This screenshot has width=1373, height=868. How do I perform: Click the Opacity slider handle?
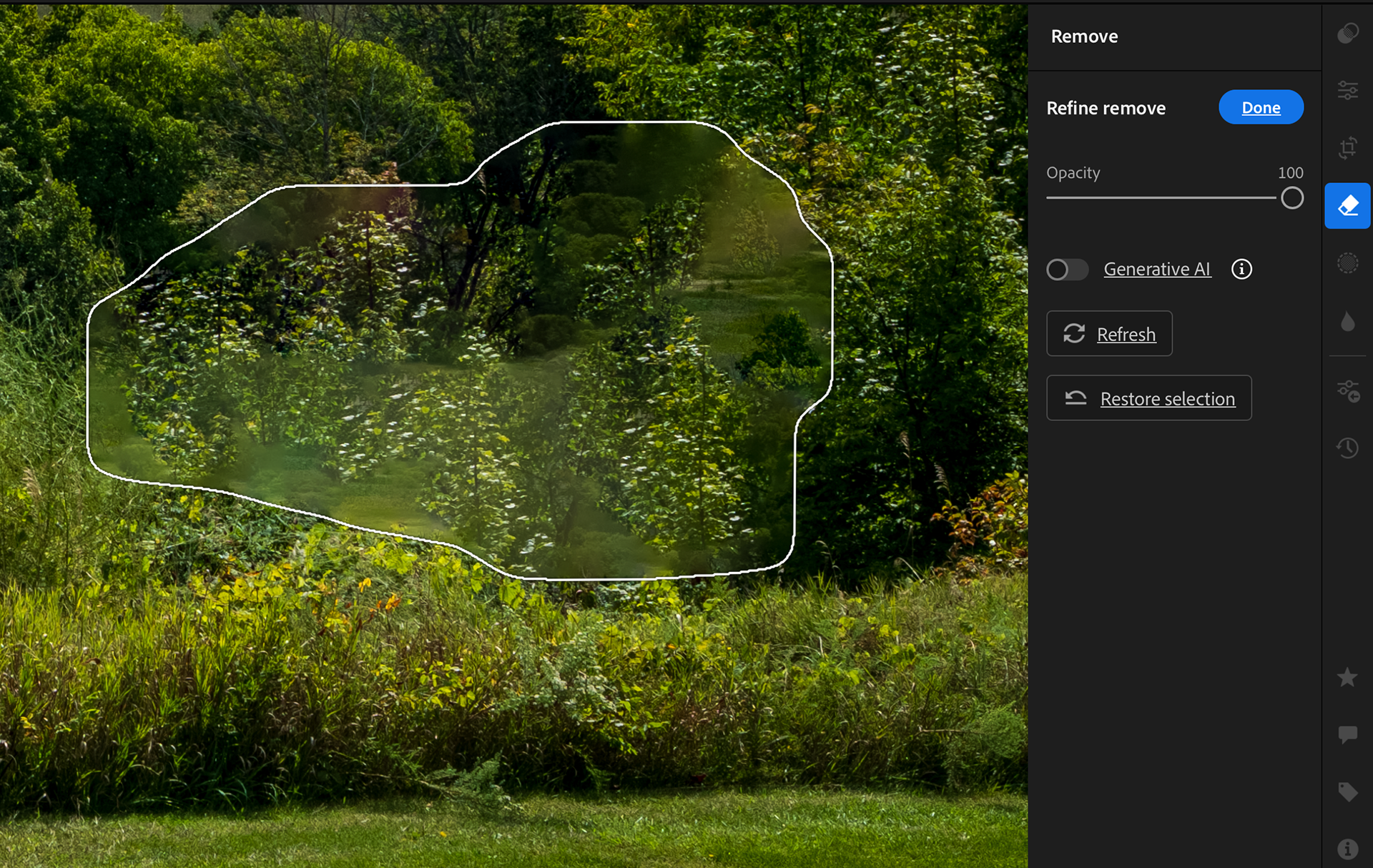(x=1291, y=198)
